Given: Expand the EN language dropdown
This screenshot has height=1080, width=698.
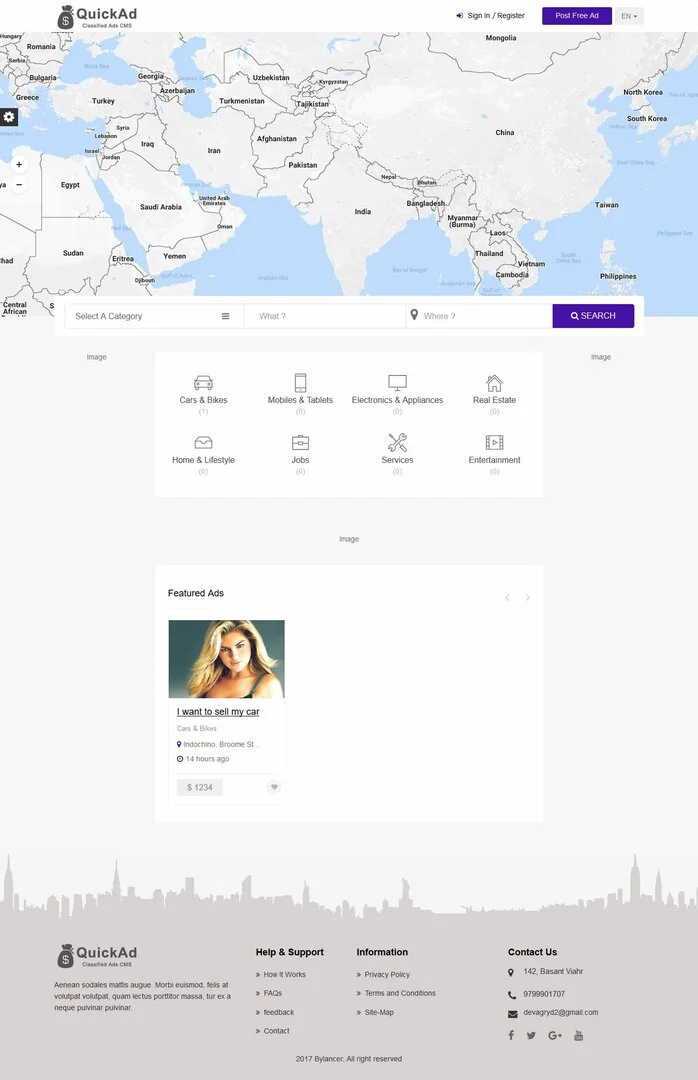Looking at the screenshot, I should point(629,16).
